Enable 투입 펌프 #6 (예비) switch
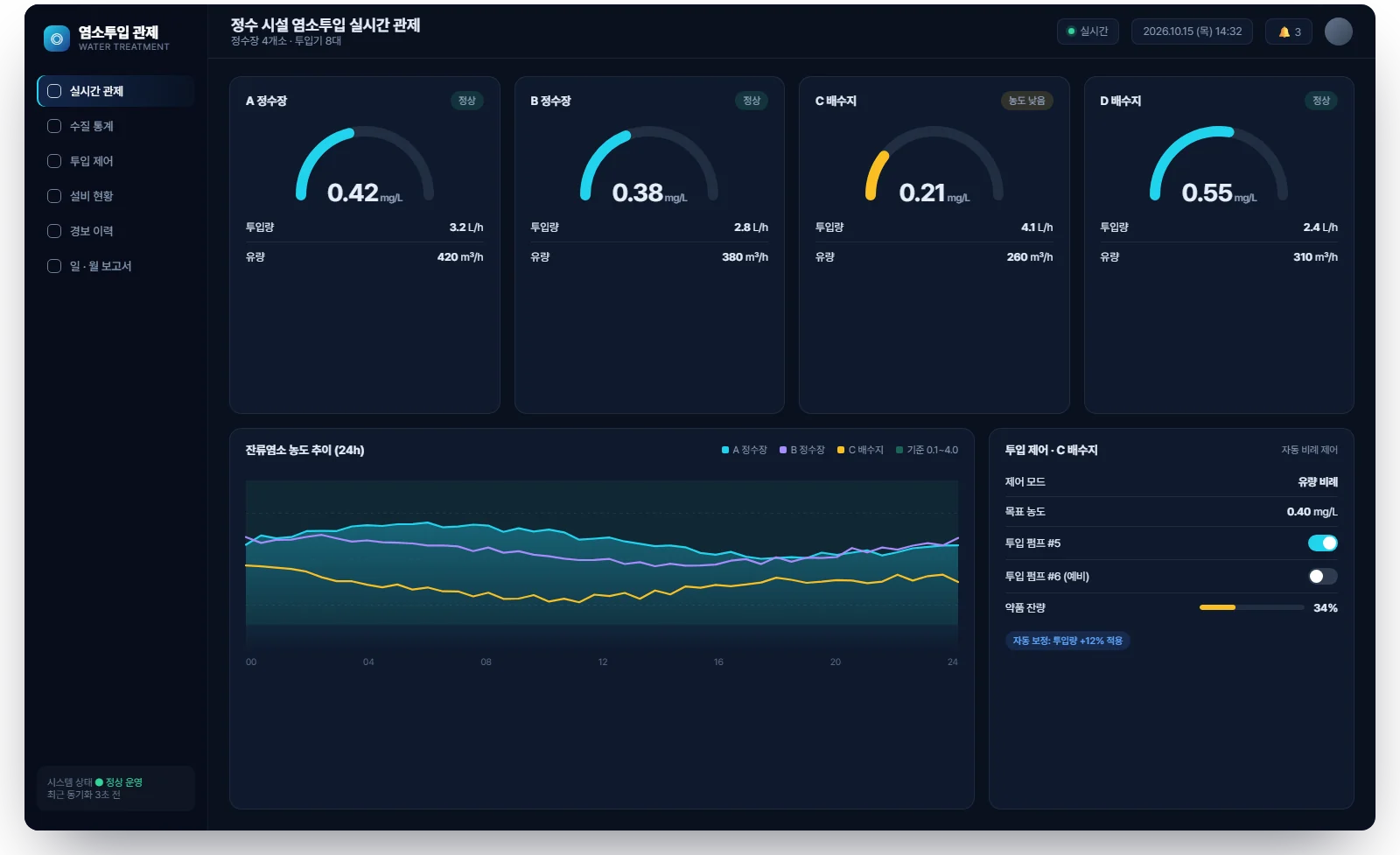Image resolution: width=1400 pixels, height=855 pixels. [x=1323, y=577]
